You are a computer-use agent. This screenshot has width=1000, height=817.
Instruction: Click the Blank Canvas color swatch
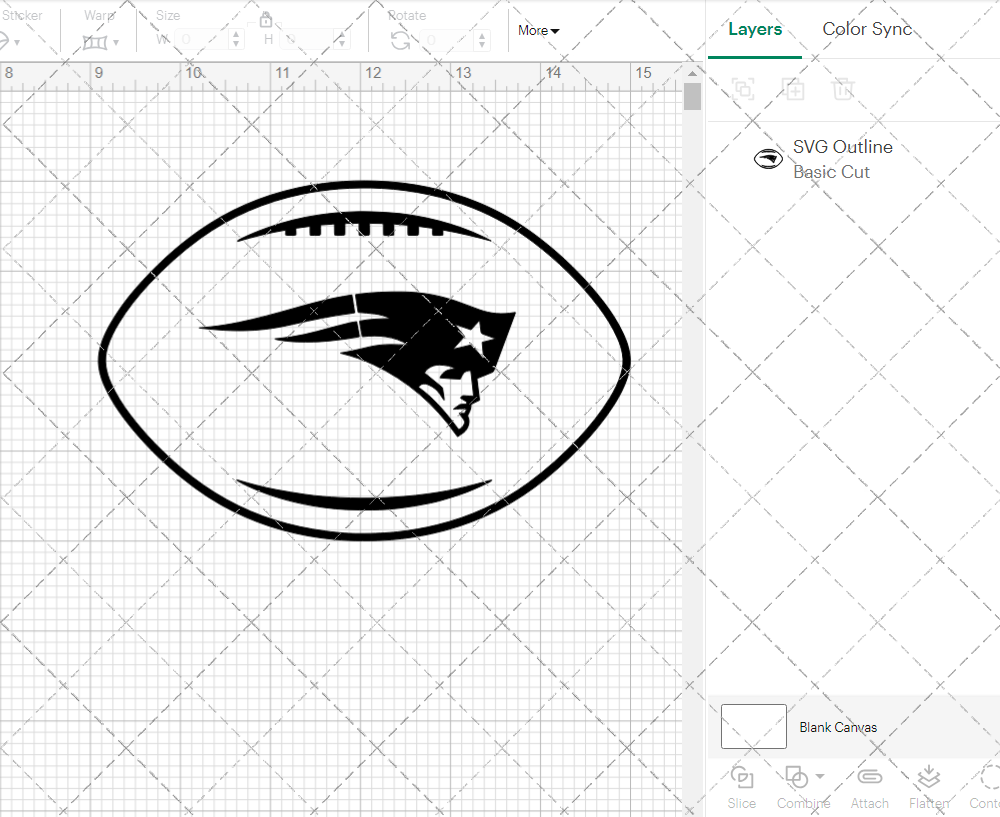[x=754, y=726]
